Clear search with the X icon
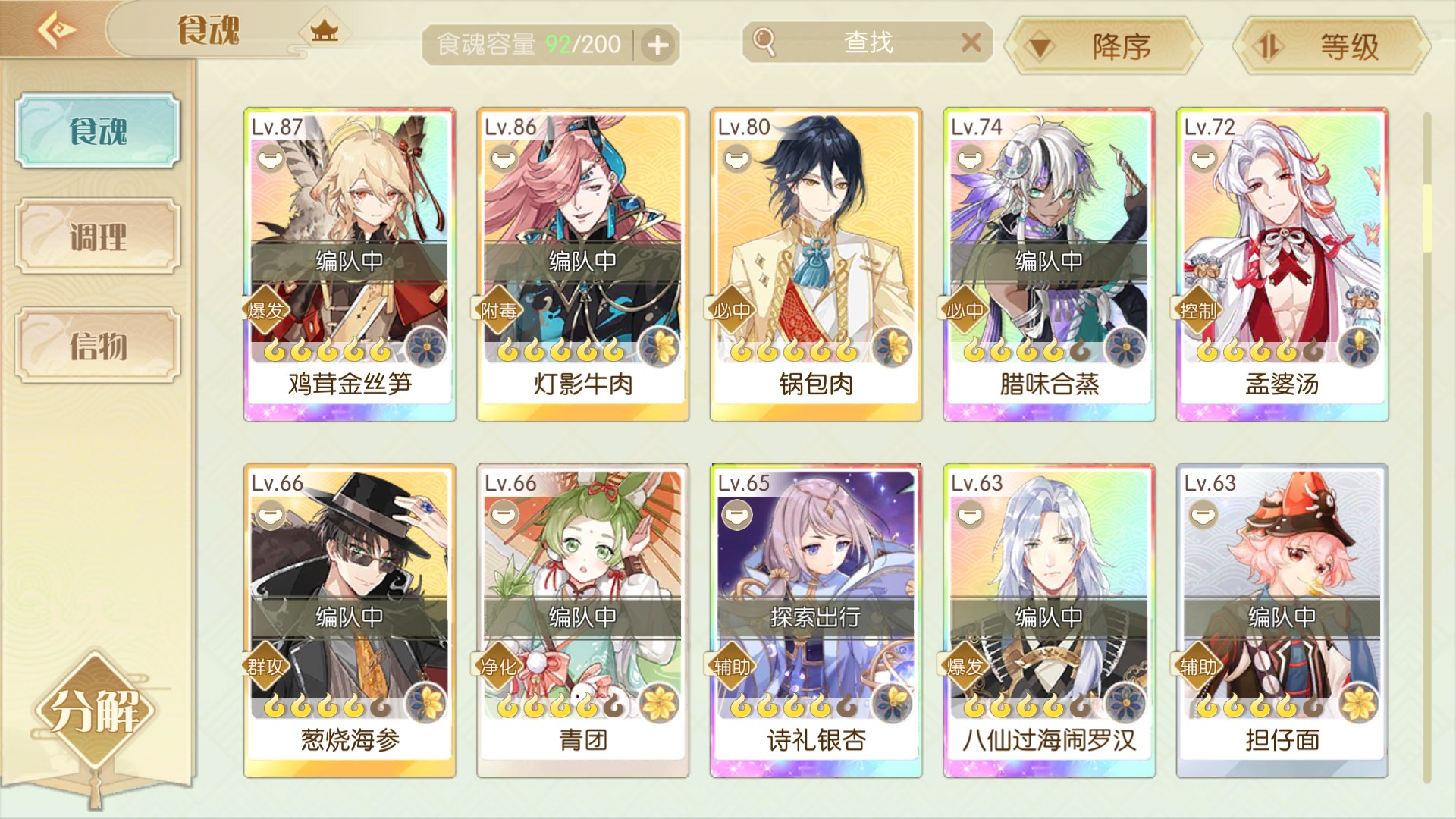 971,42
